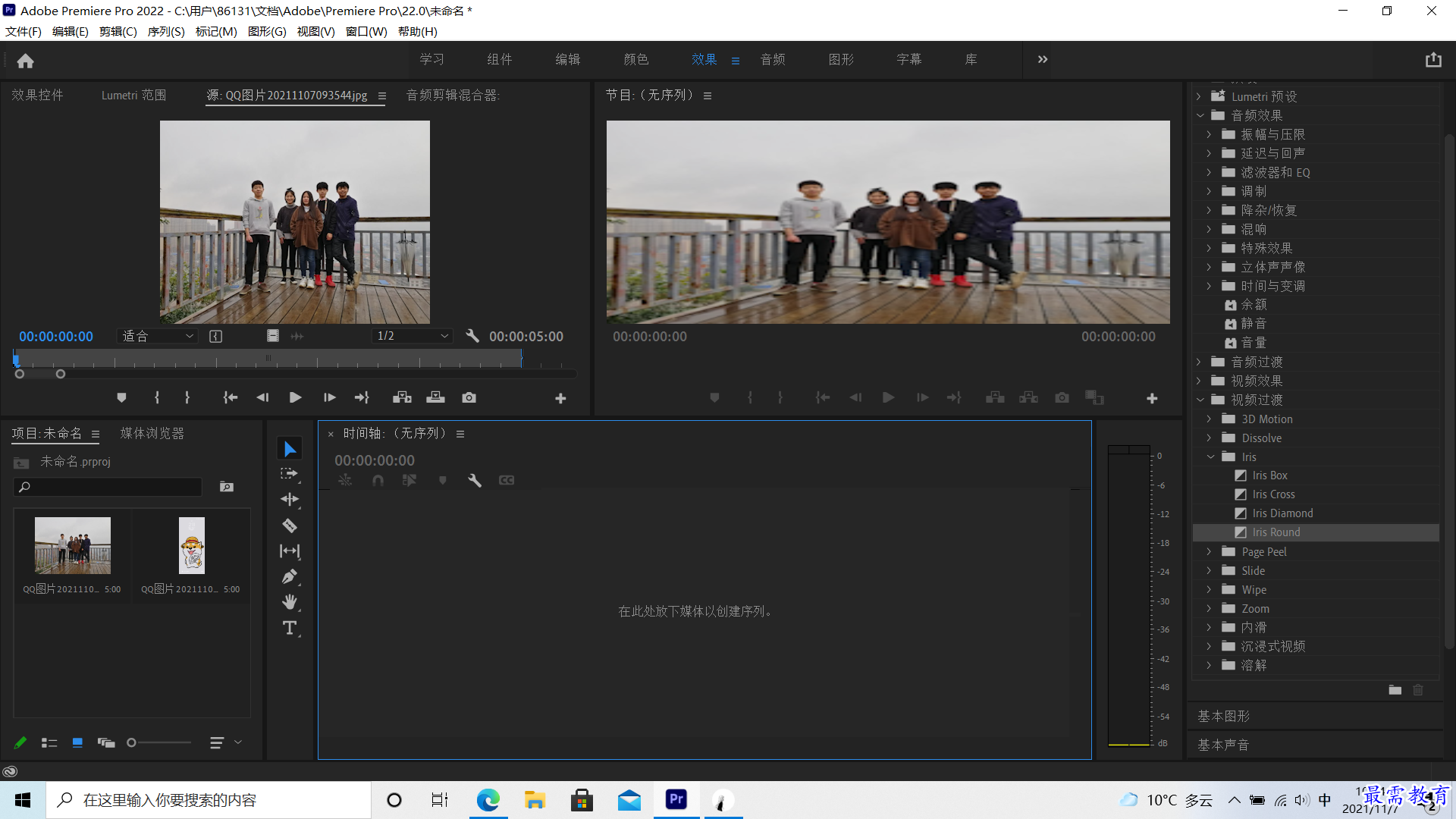Open the 效果控件 panel tab
The height and width of the screenshot is (819, 1456).
pos(38,95)
